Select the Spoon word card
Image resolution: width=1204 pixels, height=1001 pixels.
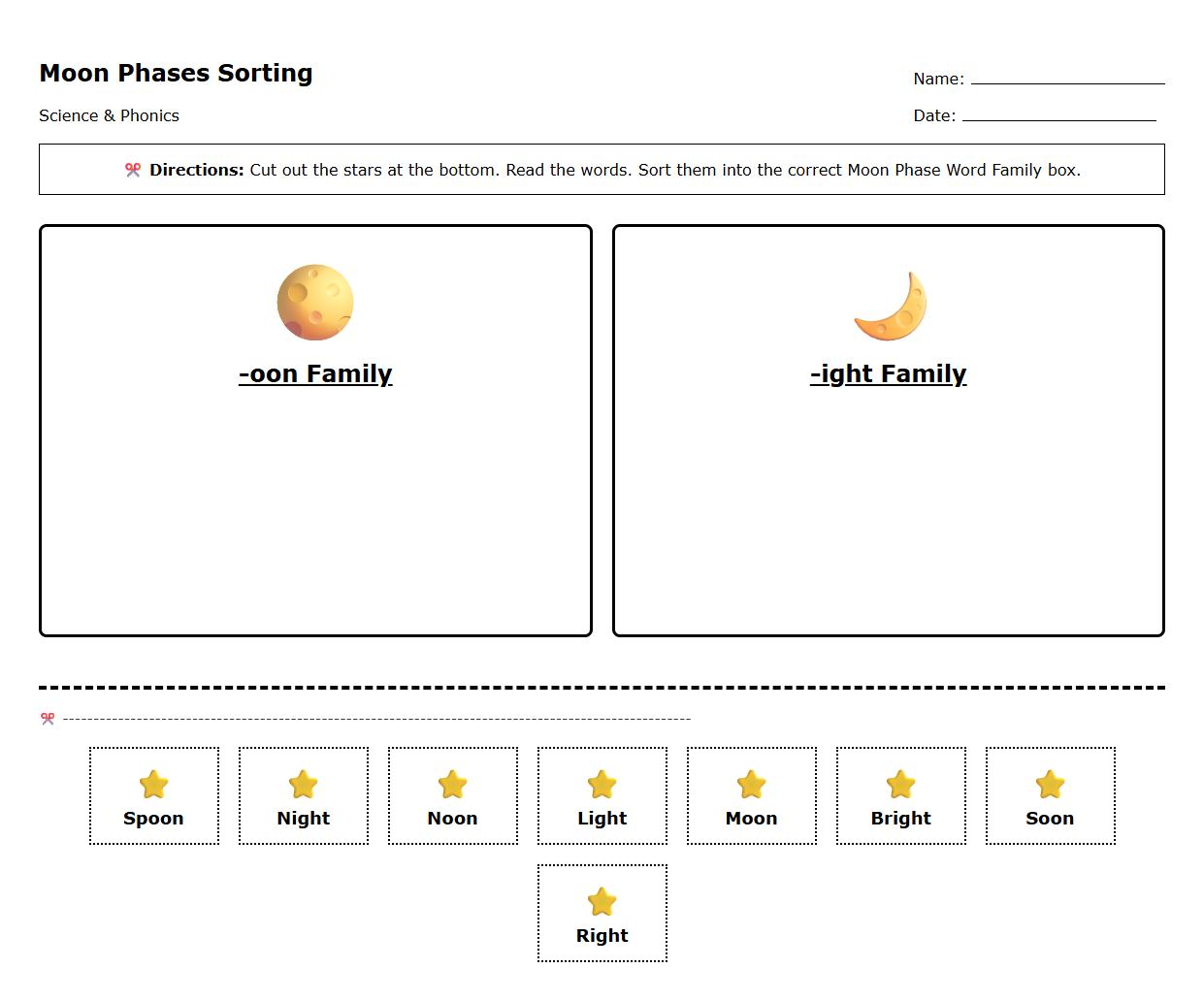point(153,795)
